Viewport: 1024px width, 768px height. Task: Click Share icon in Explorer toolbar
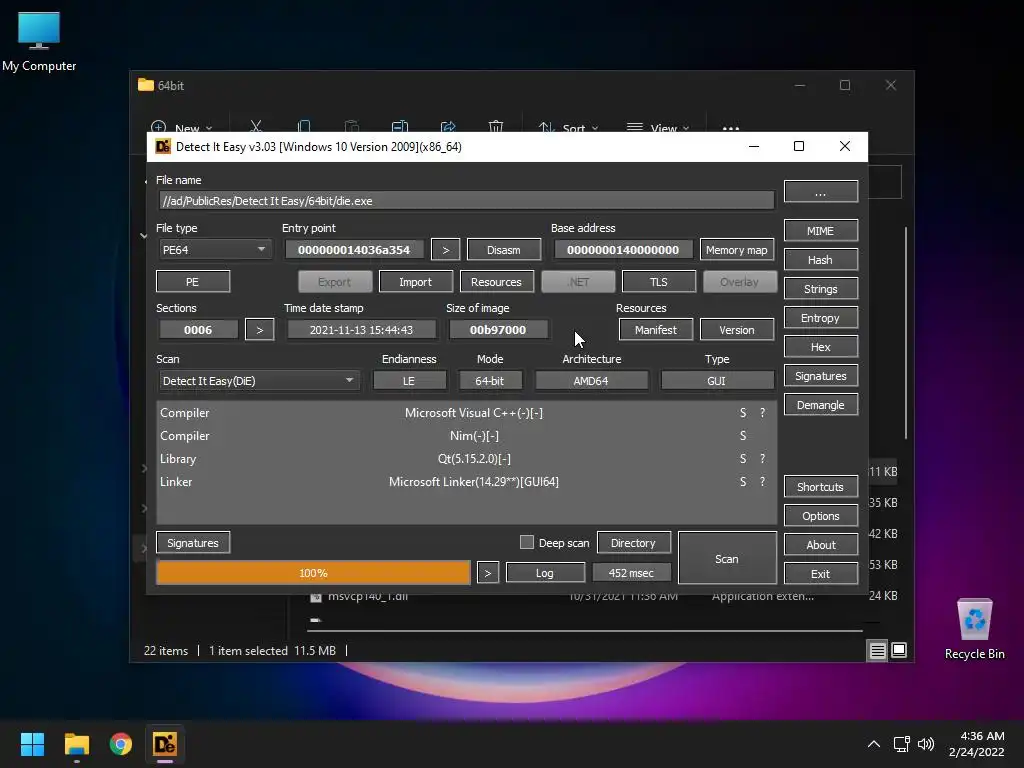coord(448,127)
